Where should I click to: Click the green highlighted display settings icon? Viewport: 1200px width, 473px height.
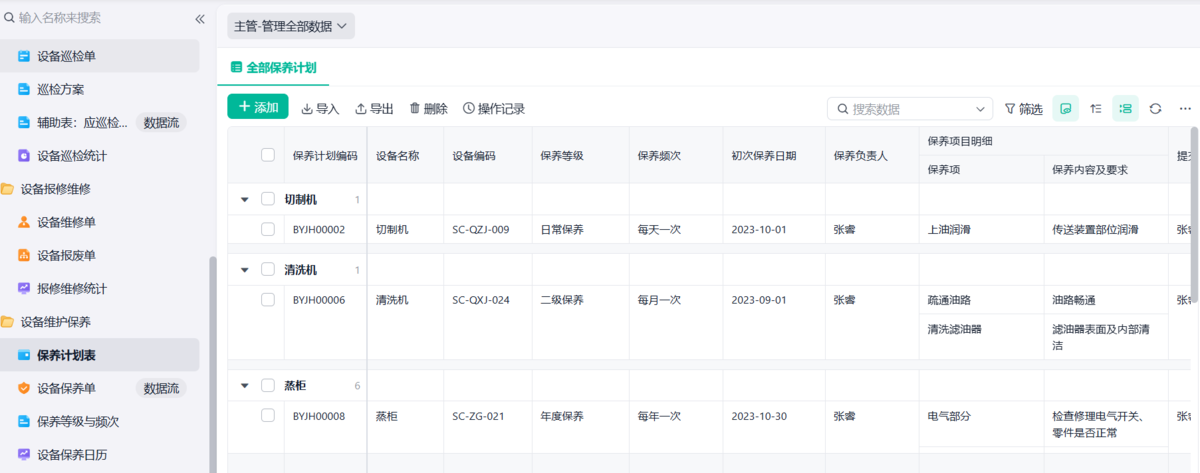pyautogui.click(x=1066, y=108)
